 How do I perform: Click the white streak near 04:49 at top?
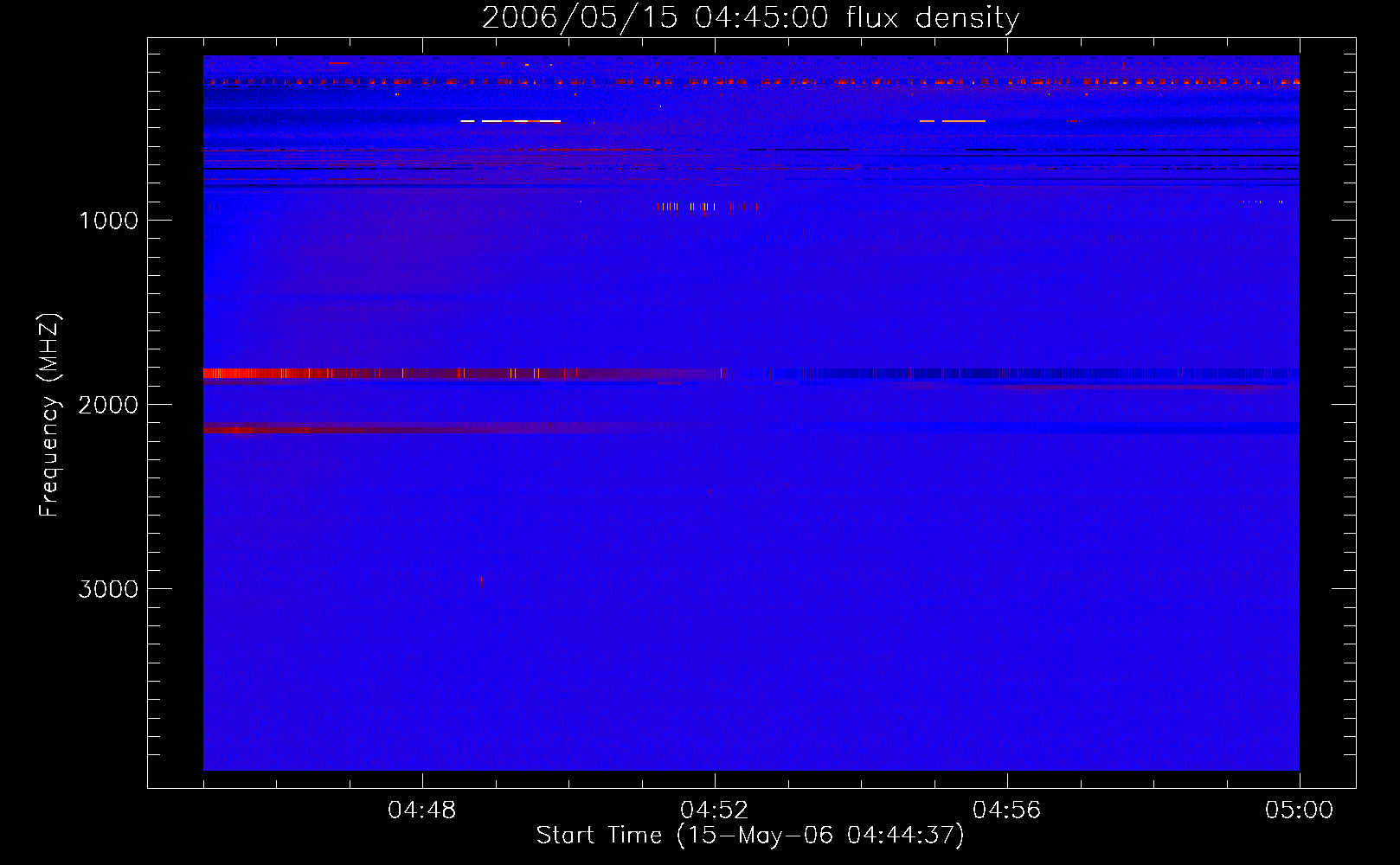click(511, 121)
